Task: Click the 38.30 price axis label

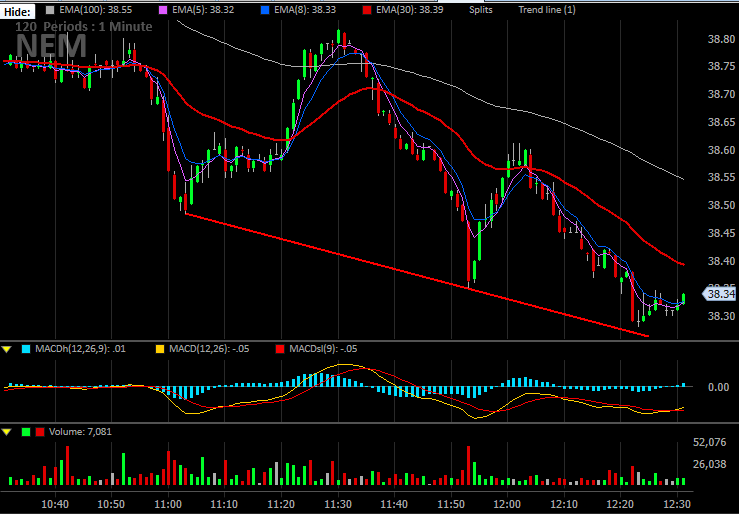Action: coord(721,316)
